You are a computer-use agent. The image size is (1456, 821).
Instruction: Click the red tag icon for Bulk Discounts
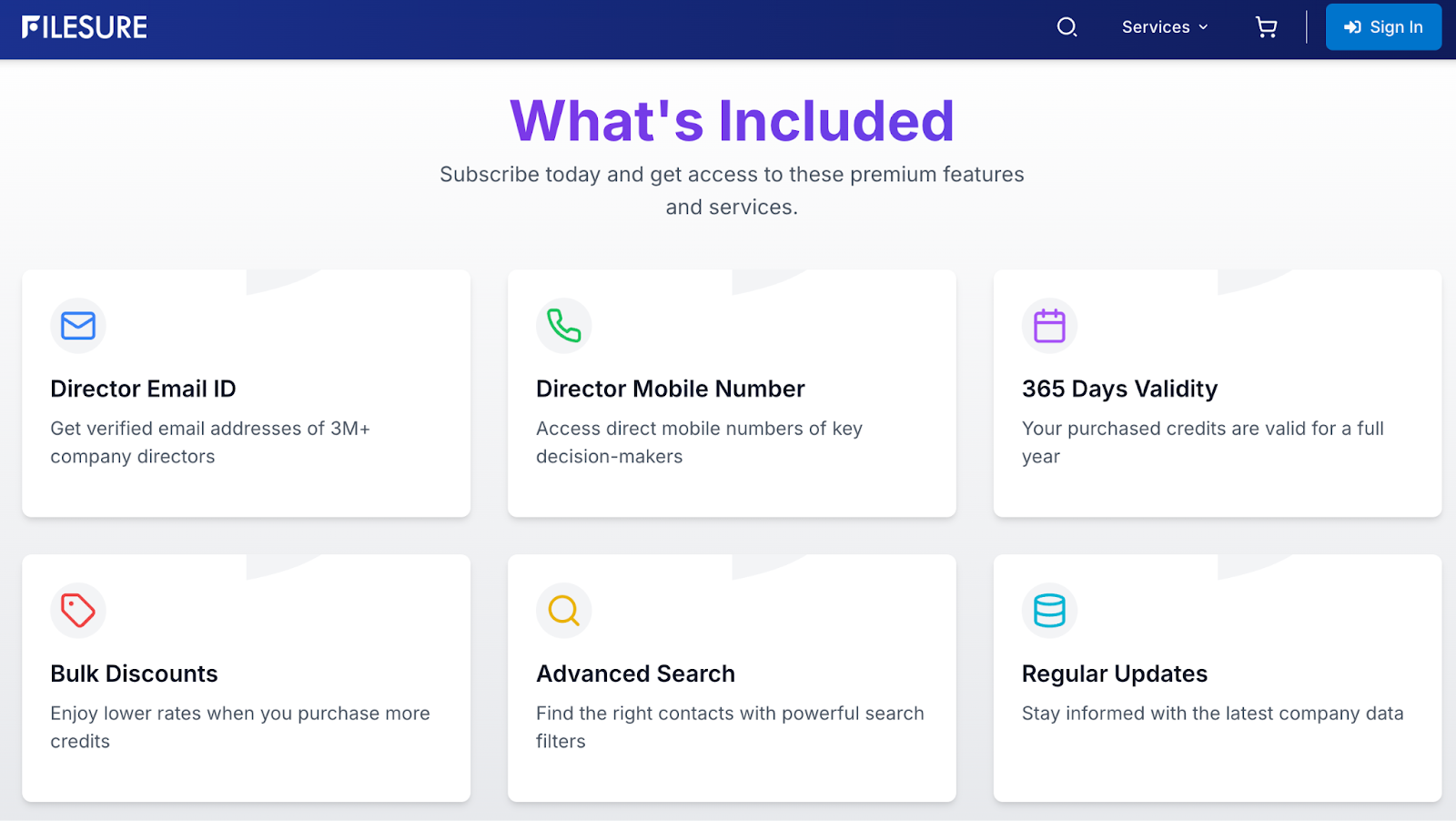[78, 611]
